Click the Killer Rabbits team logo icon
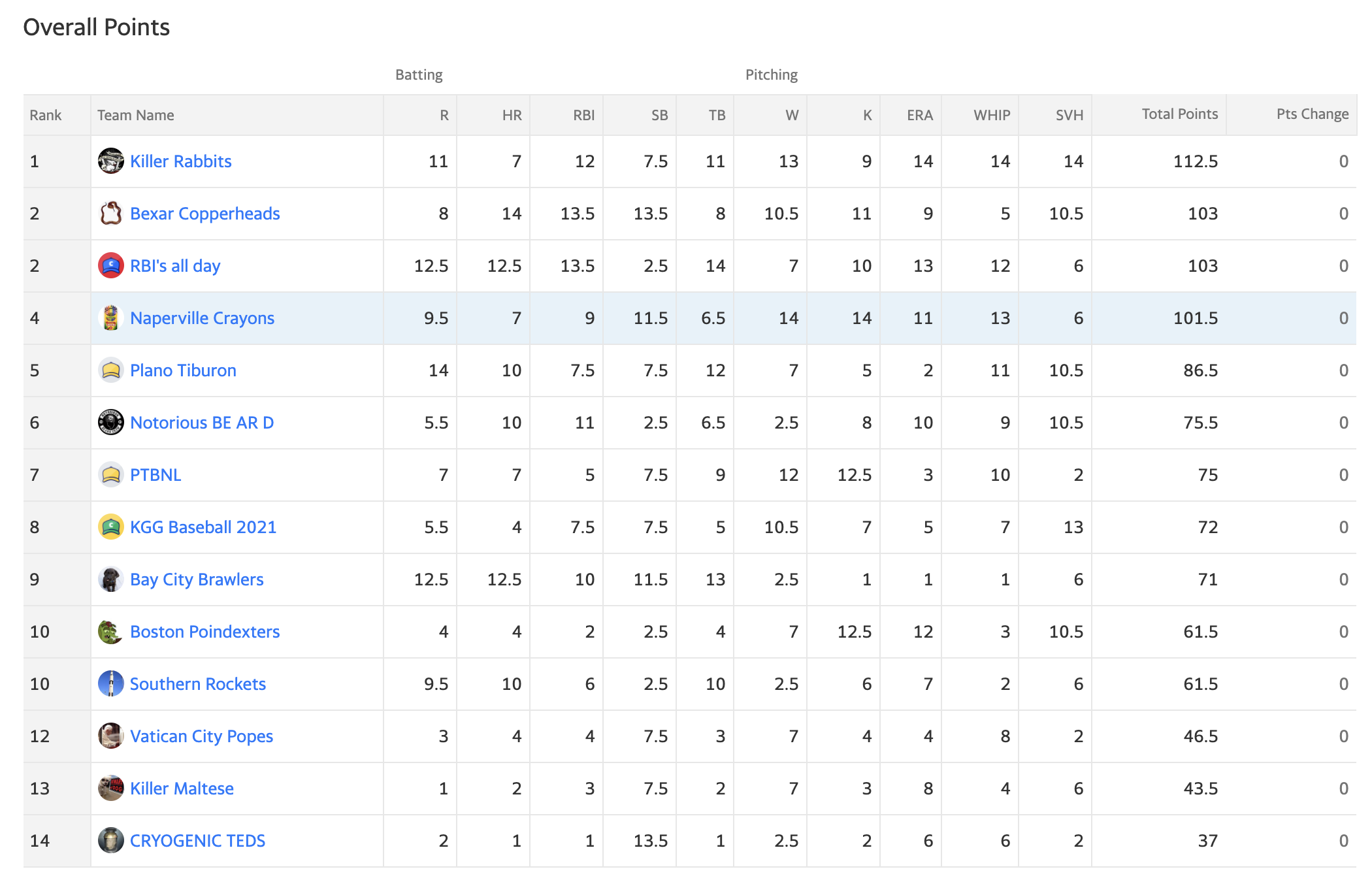 click(110, 161)
